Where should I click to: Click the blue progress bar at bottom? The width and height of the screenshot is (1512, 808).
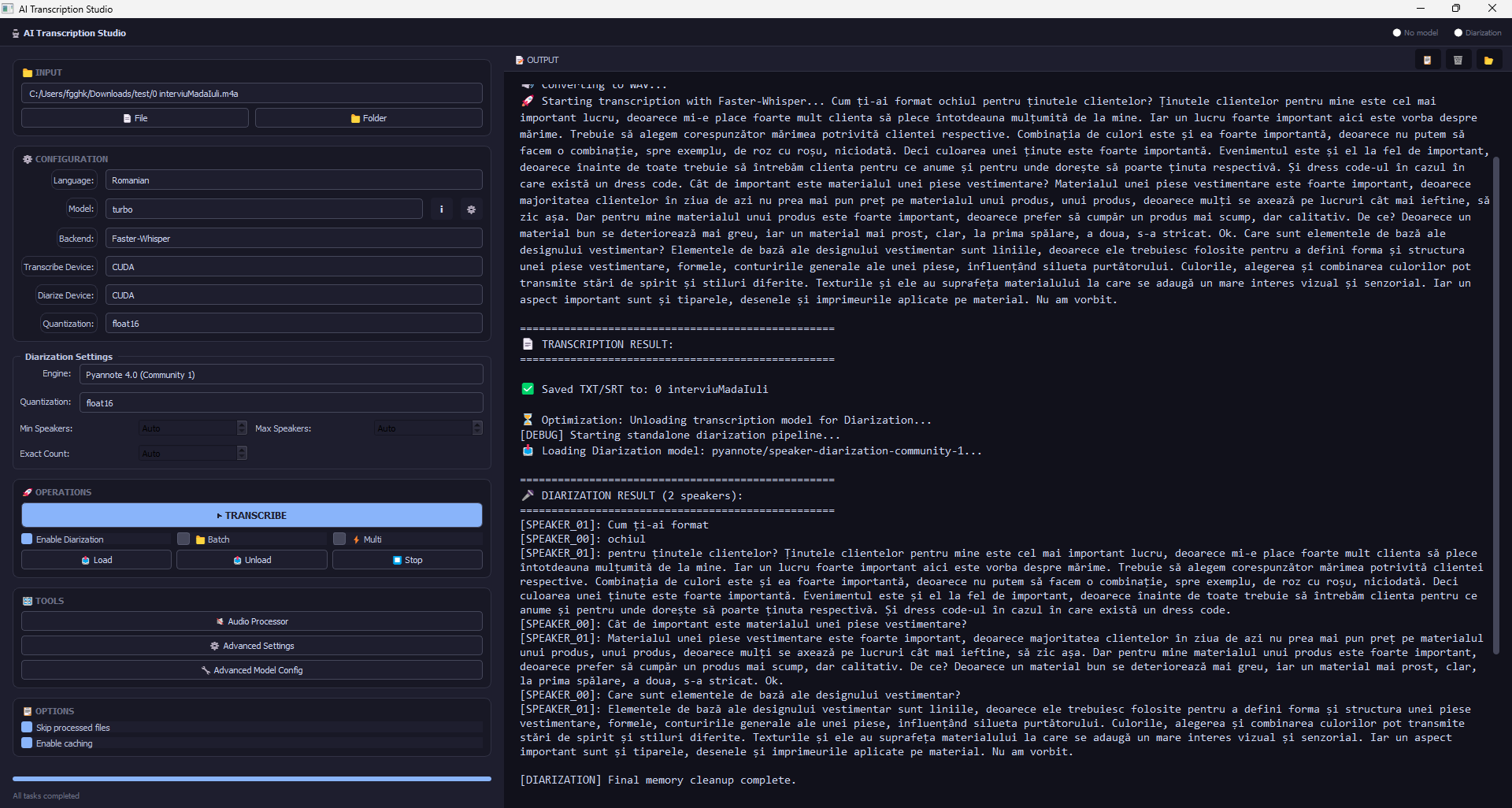tap(252, 778)
